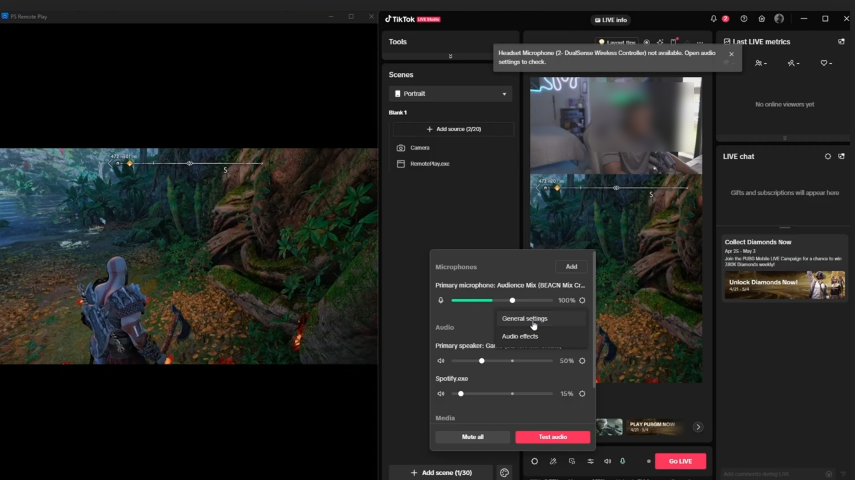The width and height of the screenshot is (855, 480).
Task: Click the home icon in title bar
Action: (x=762, y=19)
